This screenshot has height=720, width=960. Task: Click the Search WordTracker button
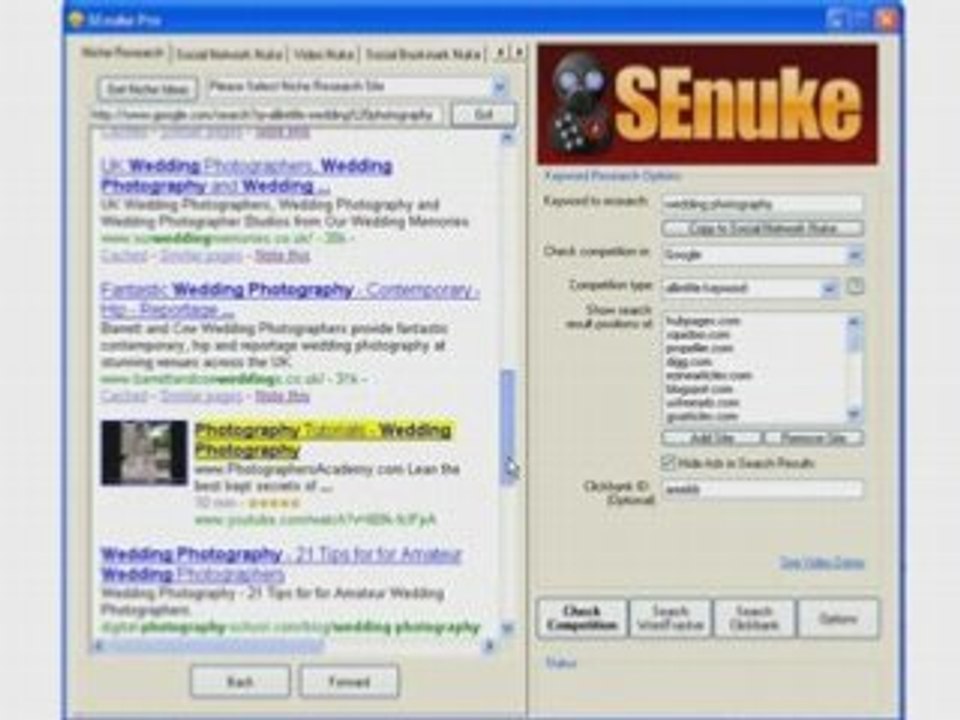670,618
